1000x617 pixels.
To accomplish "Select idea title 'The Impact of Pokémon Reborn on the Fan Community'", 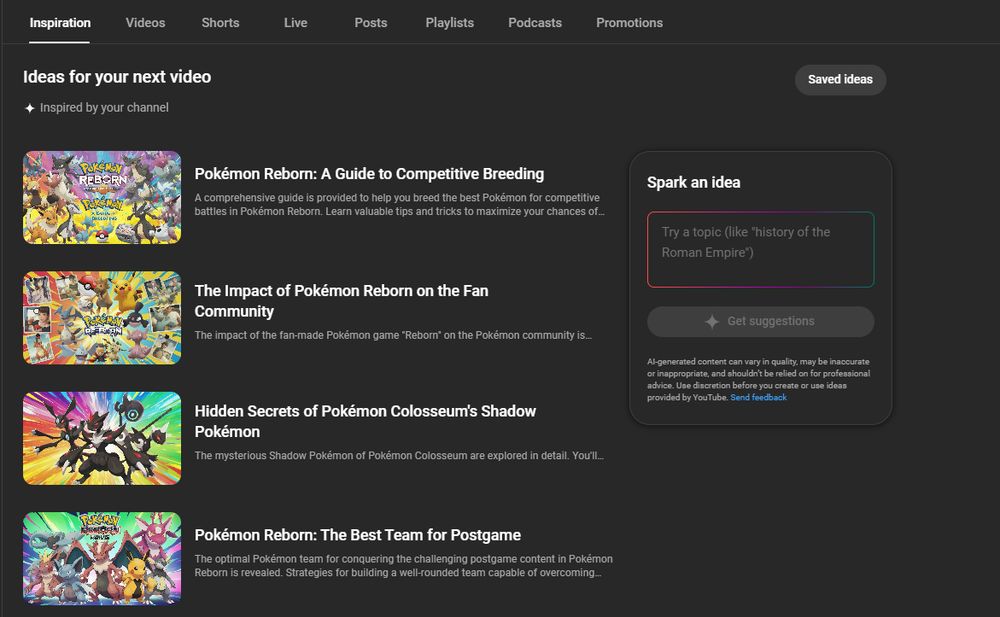I will pyautogui.click(x=341, y=301).
